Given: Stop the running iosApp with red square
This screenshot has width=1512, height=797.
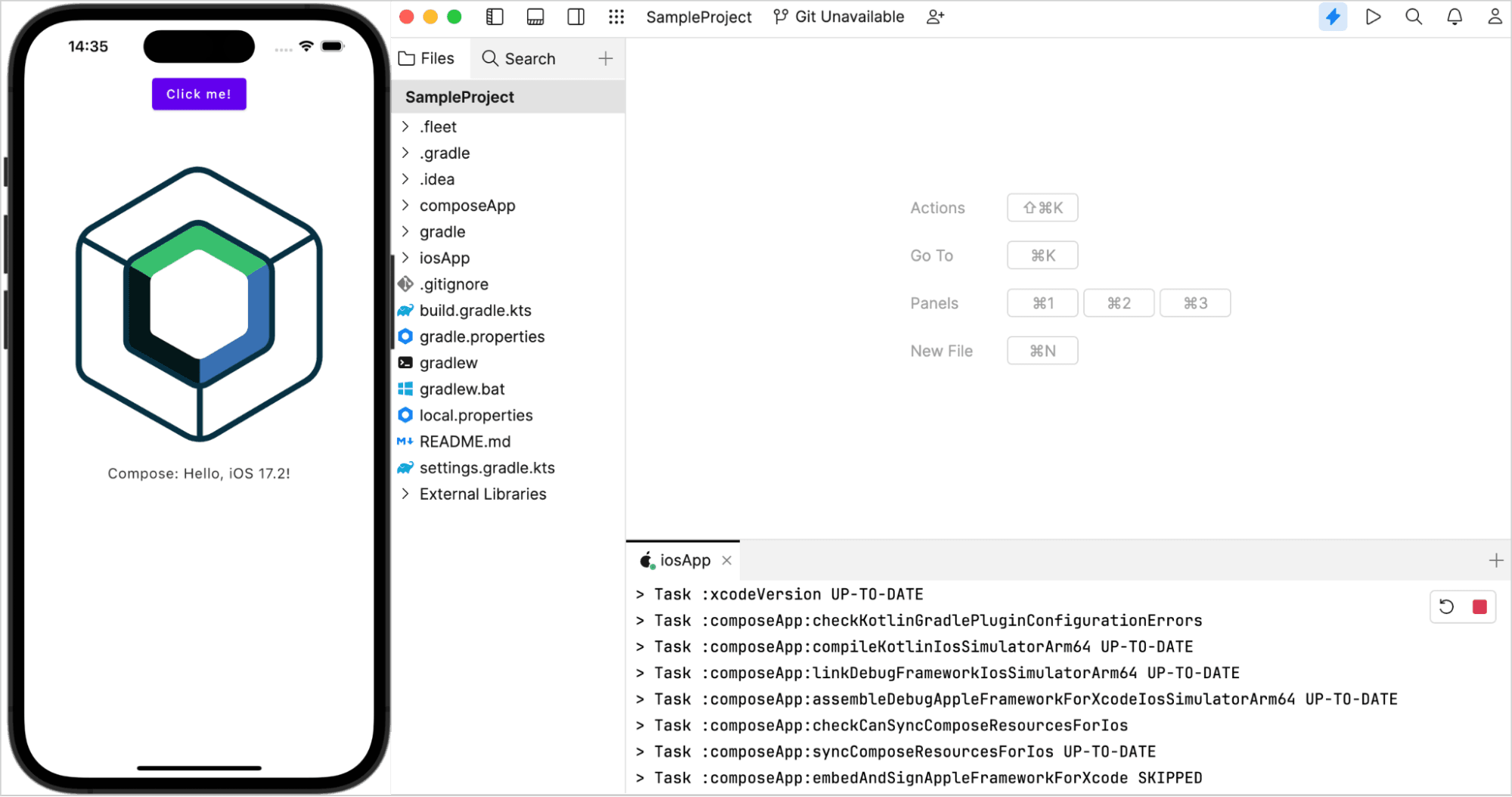Looking at the screenshot, I should coord(1479,606).
